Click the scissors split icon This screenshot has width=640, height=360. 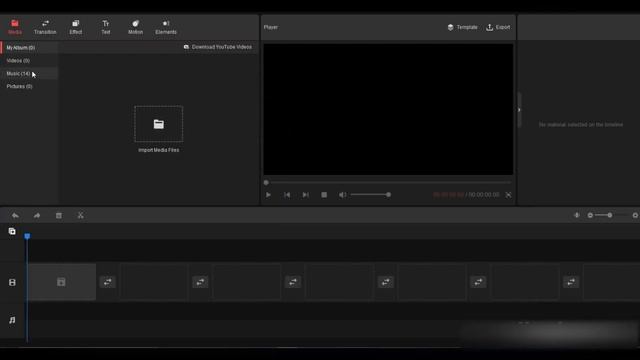click(x=80, y=216)
